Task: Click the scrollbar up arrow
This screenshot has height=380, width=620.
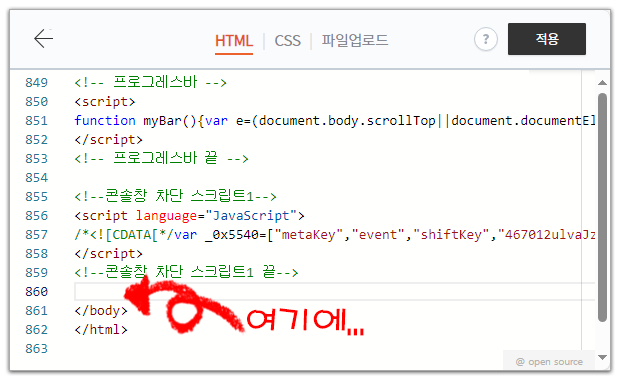Action: coord(602,82)
